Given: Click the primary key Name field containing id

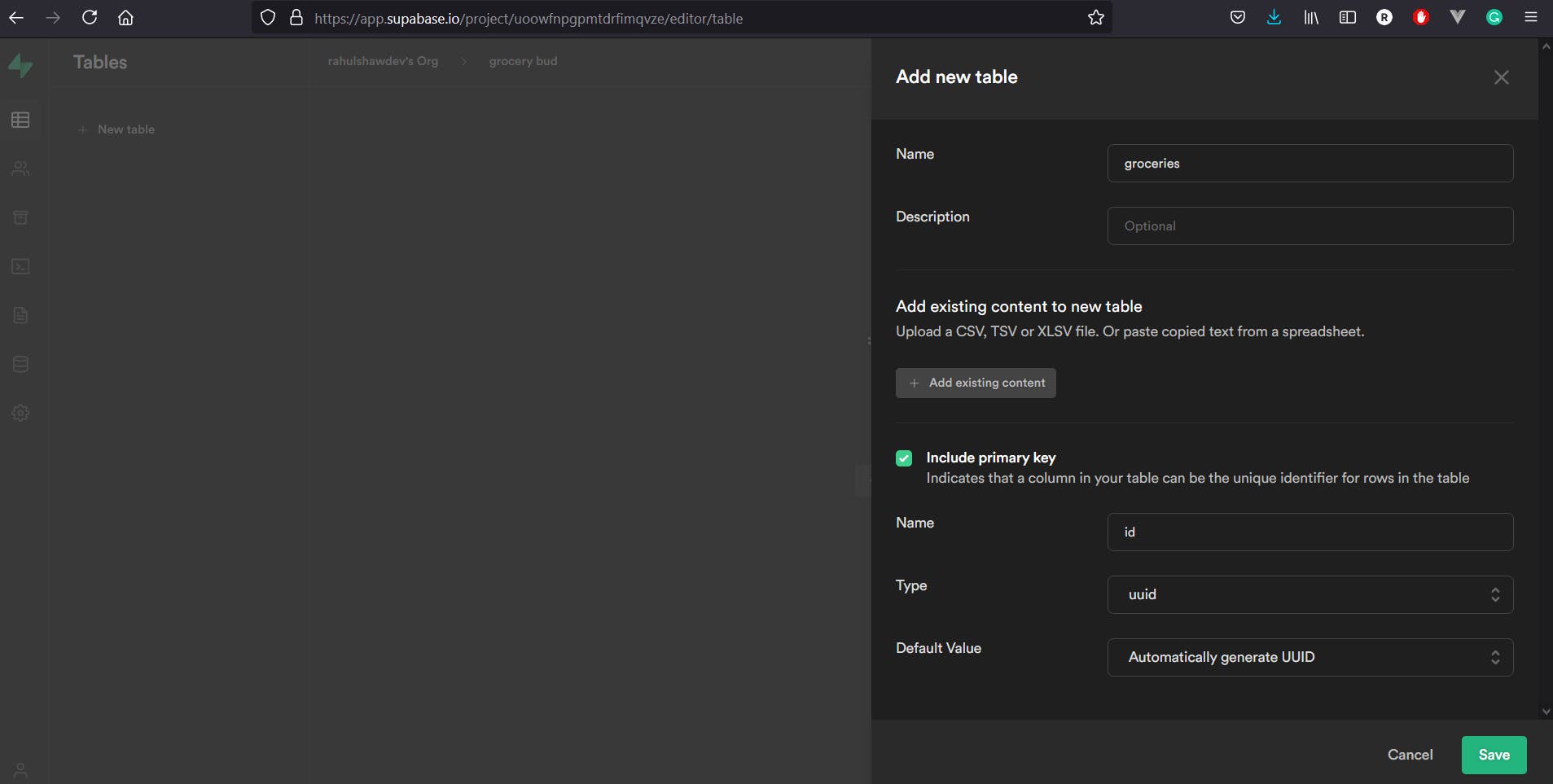Looking at the screenshot, I should (x=1310, y=532).
